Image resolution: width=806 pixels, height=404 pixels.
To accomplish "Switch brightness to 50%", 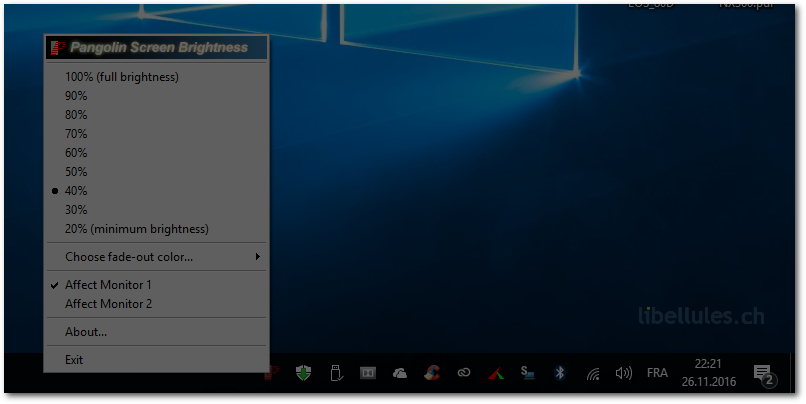I will (157, 172).
